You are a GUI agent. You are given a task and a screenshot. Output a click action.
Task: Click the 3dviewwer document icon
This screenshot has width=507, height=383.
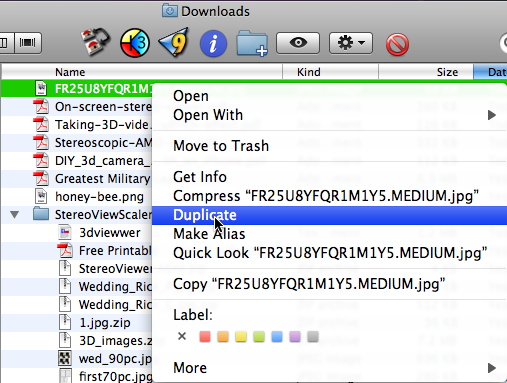pyautogui.click(x=65, y=232)
